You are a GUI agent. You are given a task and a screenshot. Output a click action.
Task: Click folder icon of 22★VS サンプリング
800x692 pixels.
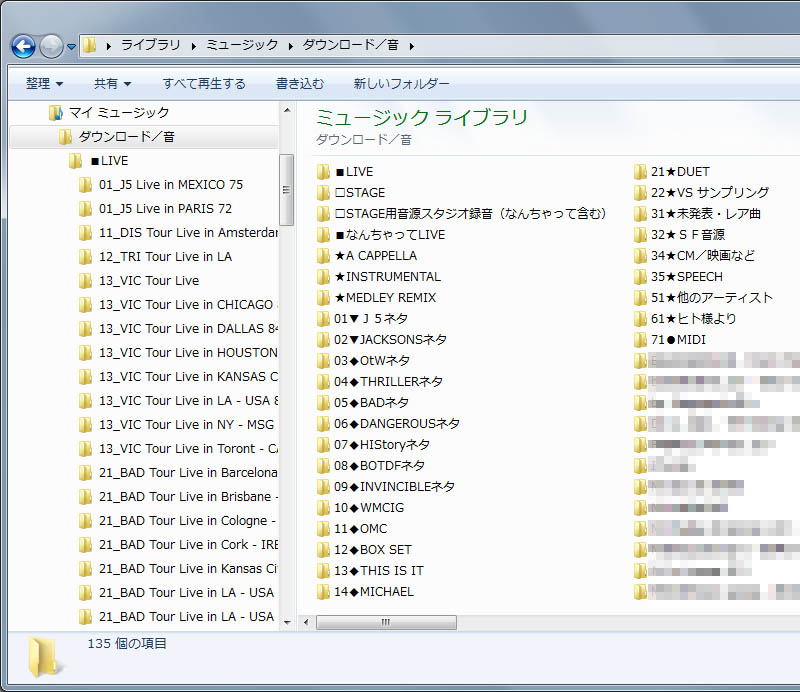pyautogui.click(x=641, y=193)
